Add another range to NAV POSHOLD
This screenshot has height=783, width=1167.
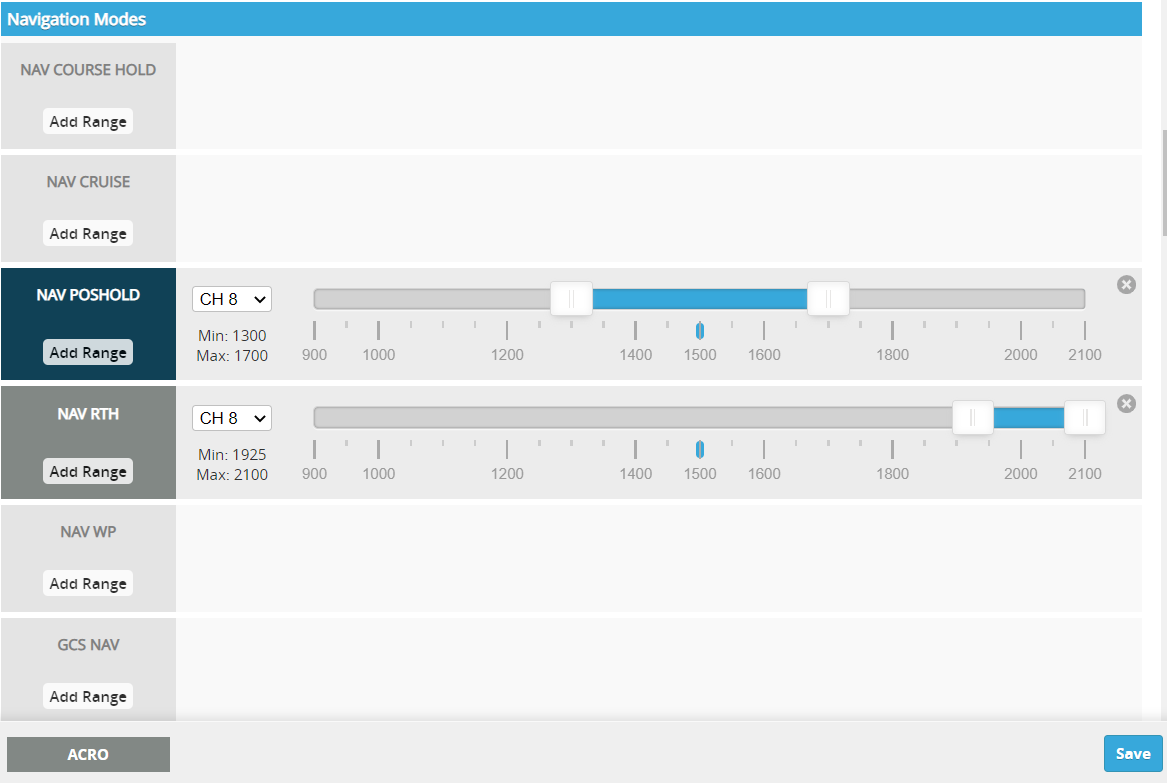[x=88, y=353]
